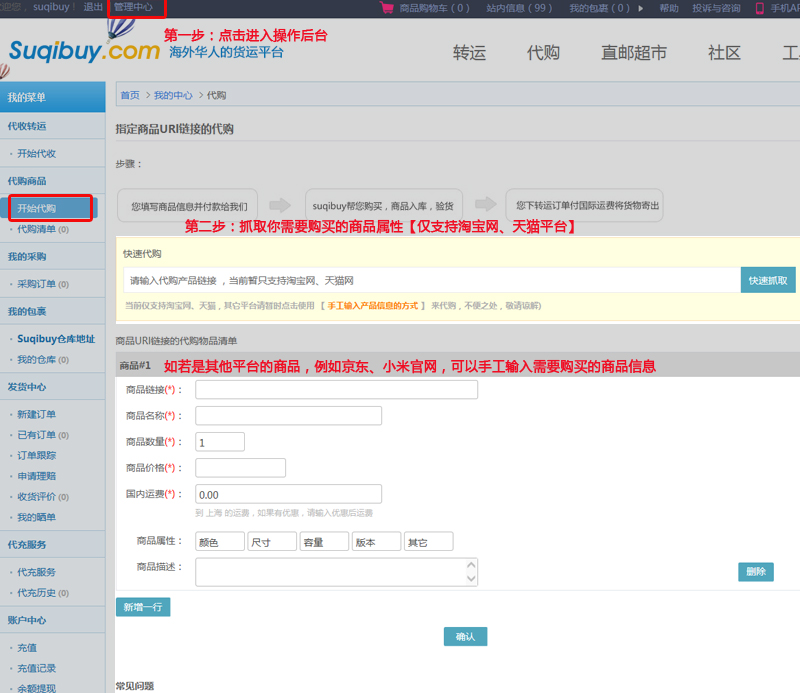Click the 确认 button

pyautogui.click(x=465, y=636)
